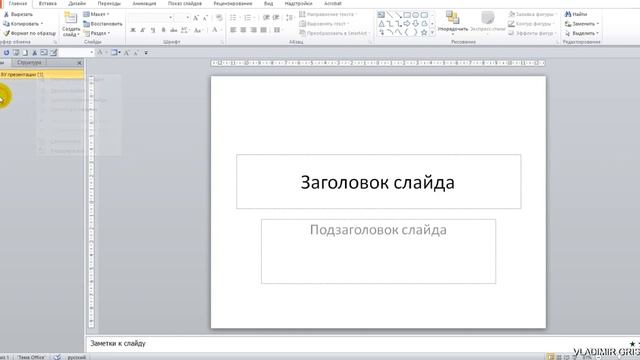Click Создать слайд to add a new slide
Viewport: 640px width, 360px height.
(x=71, y=24)
